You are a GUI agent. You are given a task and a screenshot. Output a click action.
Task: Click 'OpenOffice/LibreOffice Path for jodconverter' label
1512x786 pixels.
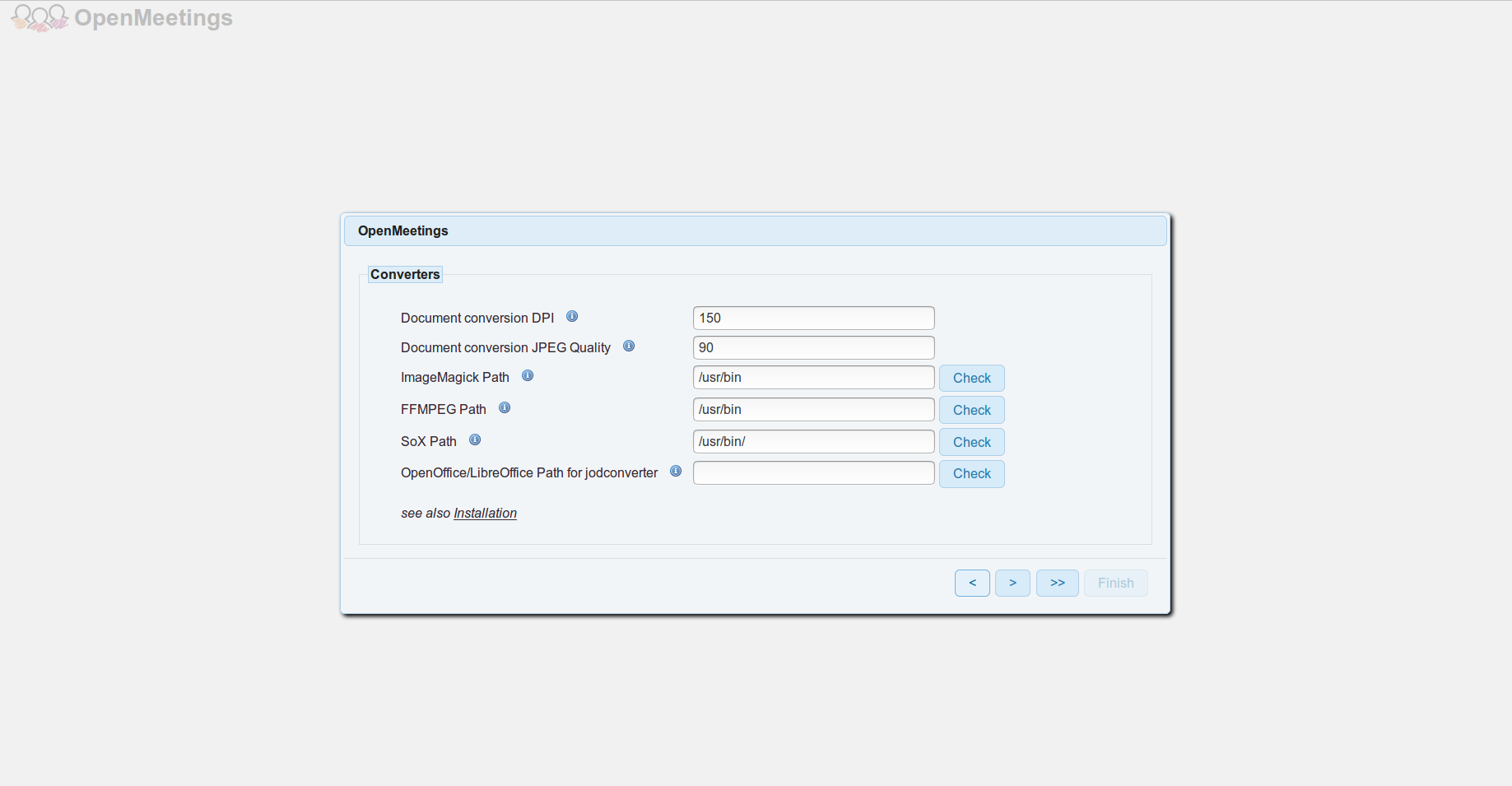(529, 472)
